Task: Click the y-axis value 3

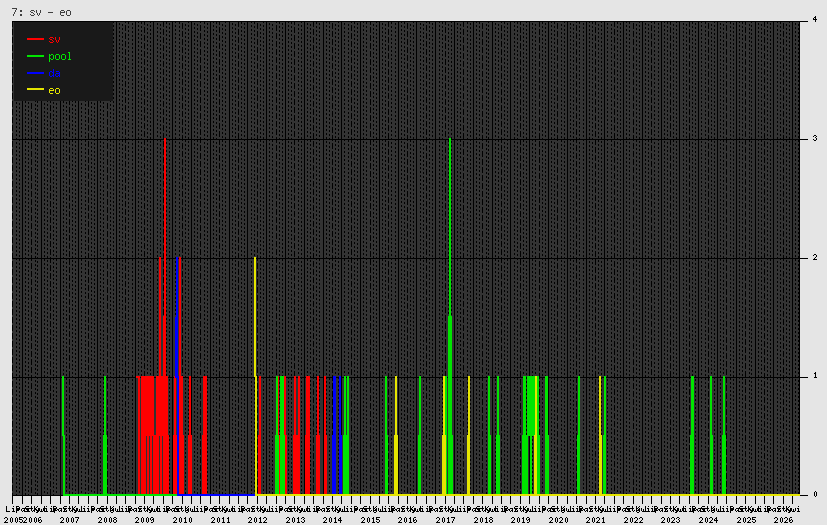Action: 815,138
